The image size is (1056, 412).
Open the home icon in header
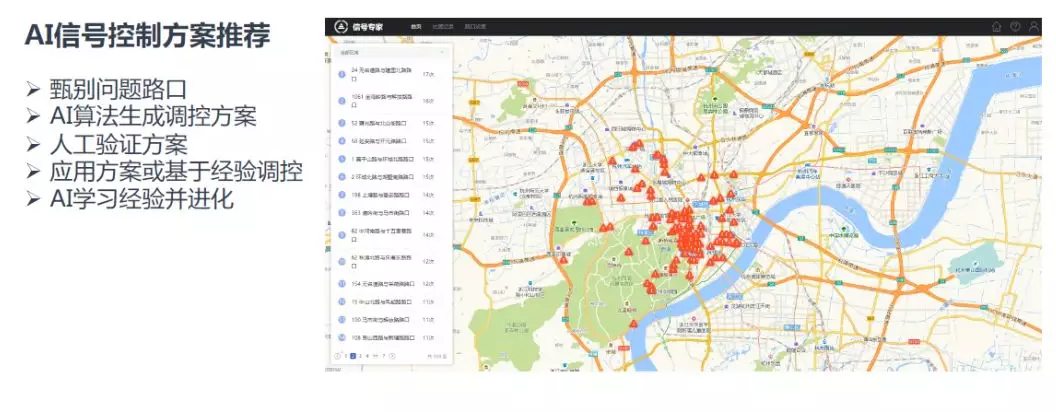pos(996,26)
